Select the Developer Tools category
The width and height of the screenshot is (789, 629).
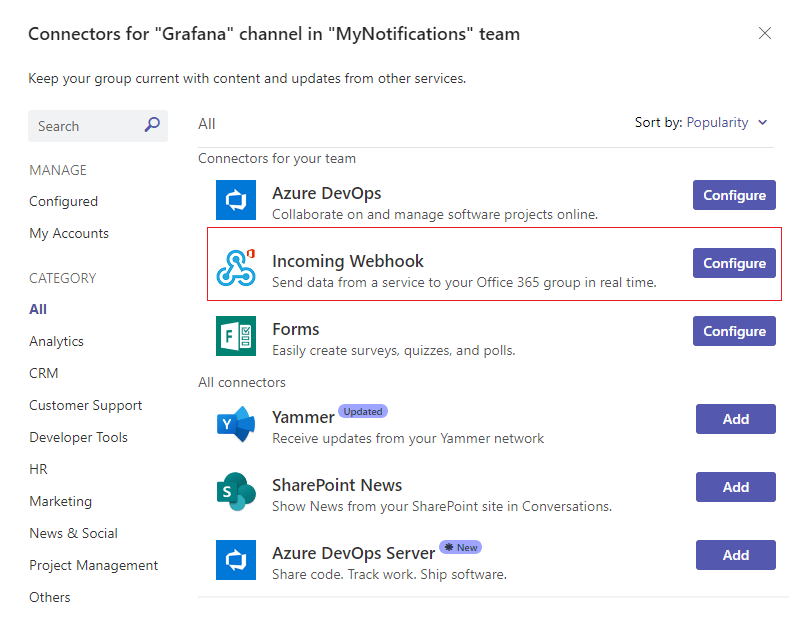(78, 437)
